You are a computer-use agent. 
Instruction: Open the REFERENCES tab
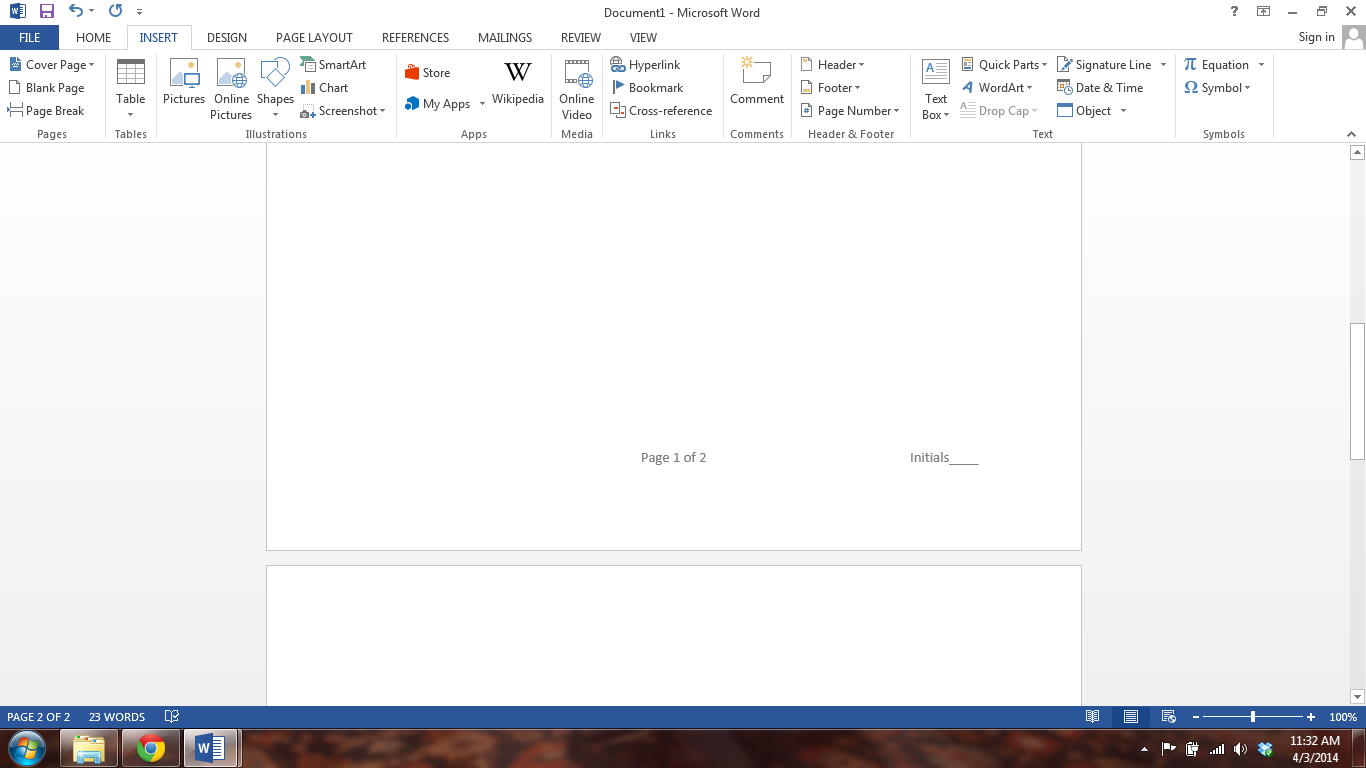coord(415,37)
